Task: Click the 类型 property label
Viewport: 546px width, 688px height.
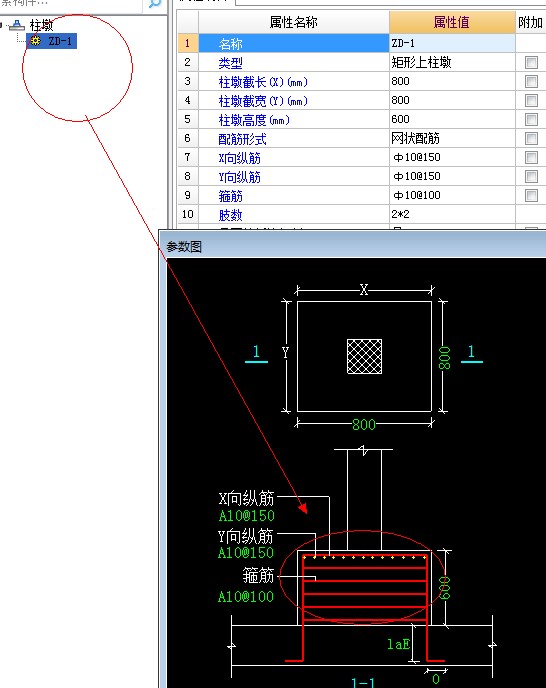Action: tap(230, 63)
